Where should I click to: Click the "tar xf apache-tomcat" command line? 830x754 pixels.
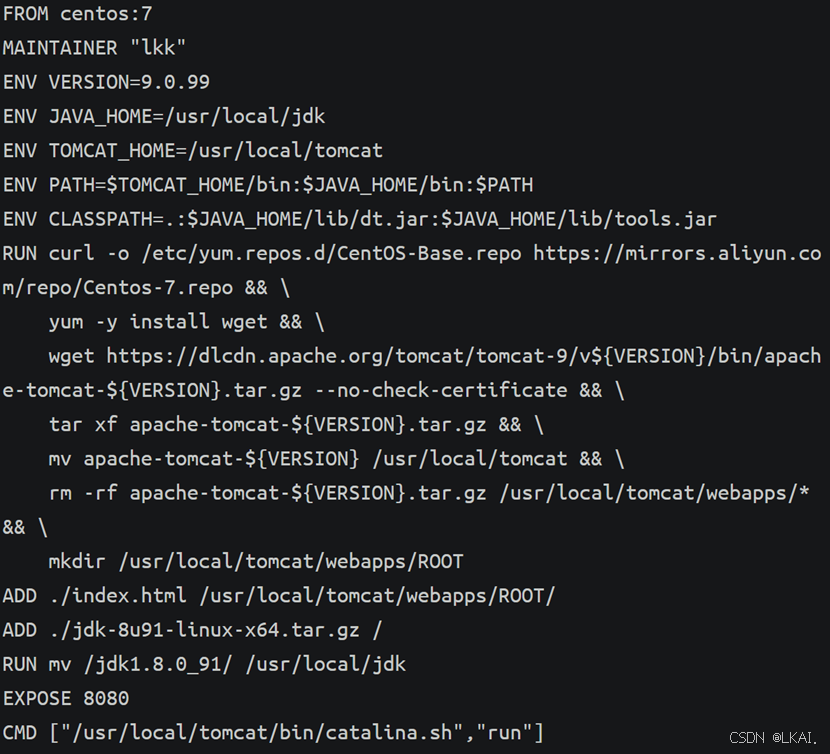point(296,424)
